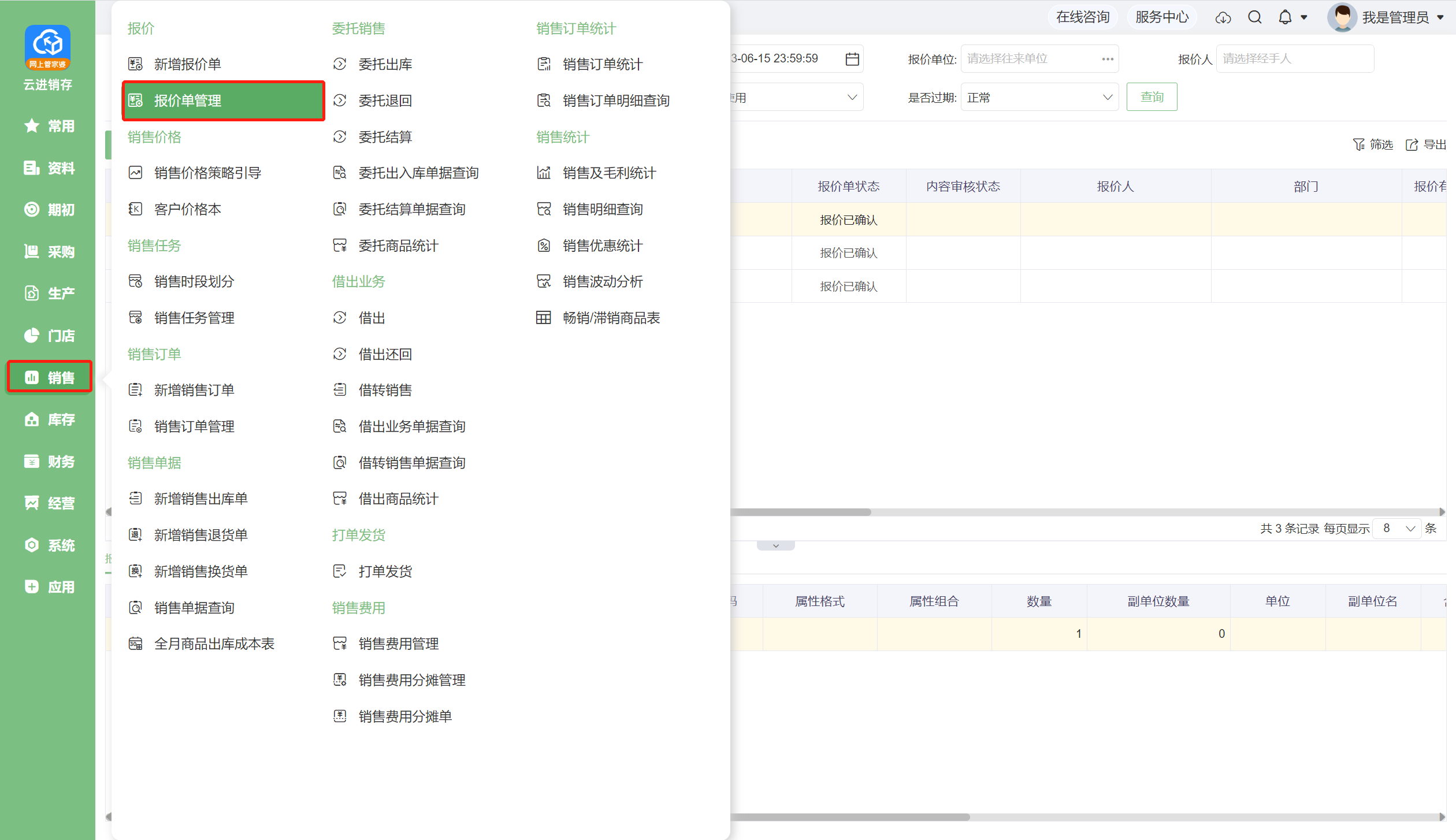Expand the notification bell dropdown arrow
The width and height of the screenshot is (1456, 840).
click(1303, 17)
